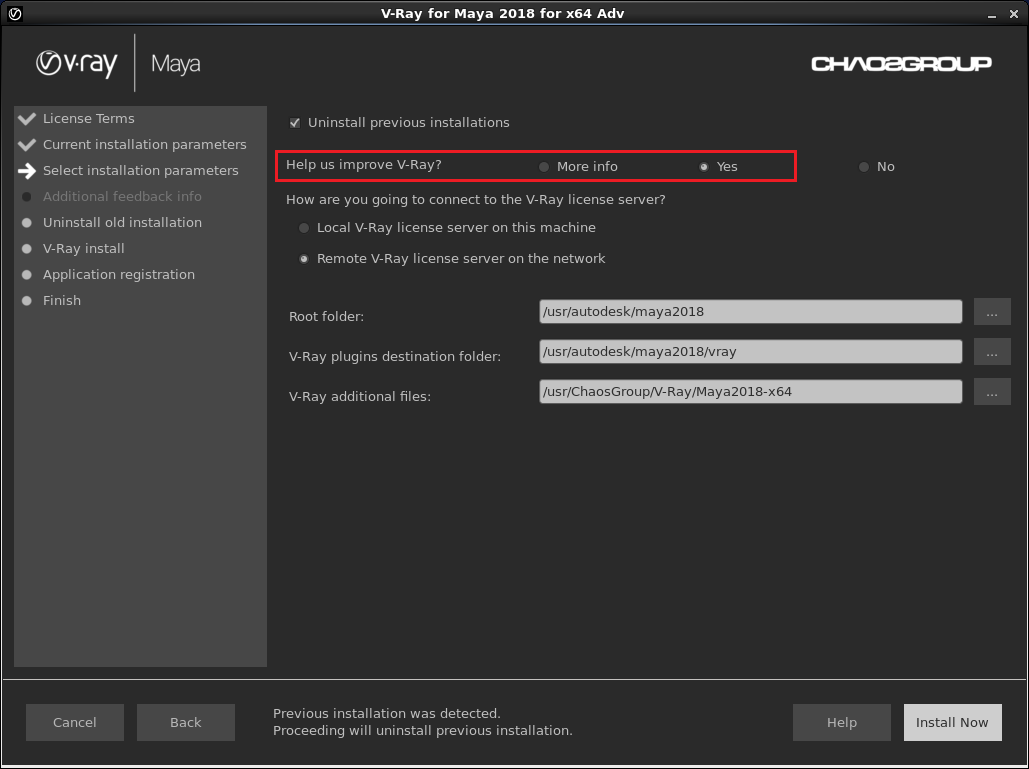This screenshot has width=1029, height=769.
Task: Select Current installation parameters step
Action: point(145,144)
